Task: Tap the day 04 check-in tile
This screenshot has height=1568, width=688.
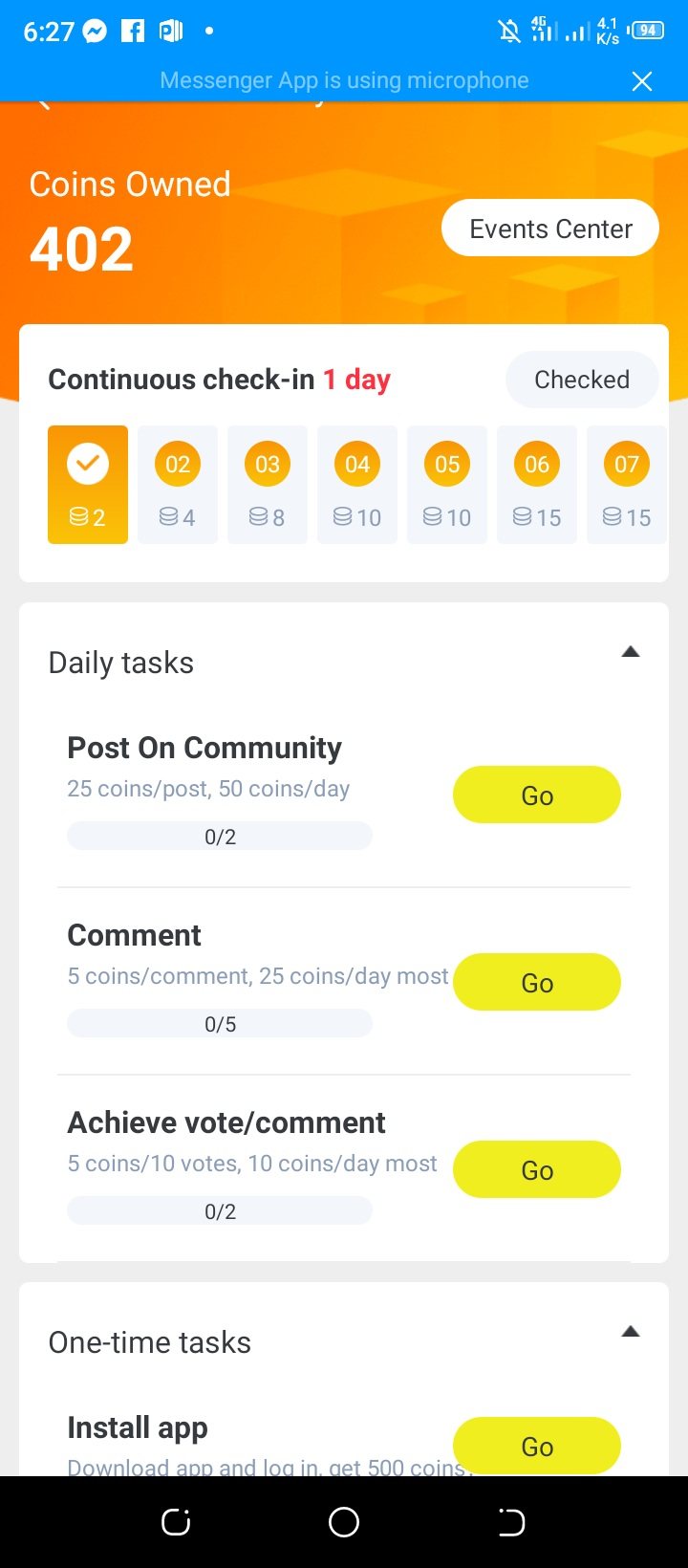Action: tap(357, 484)
